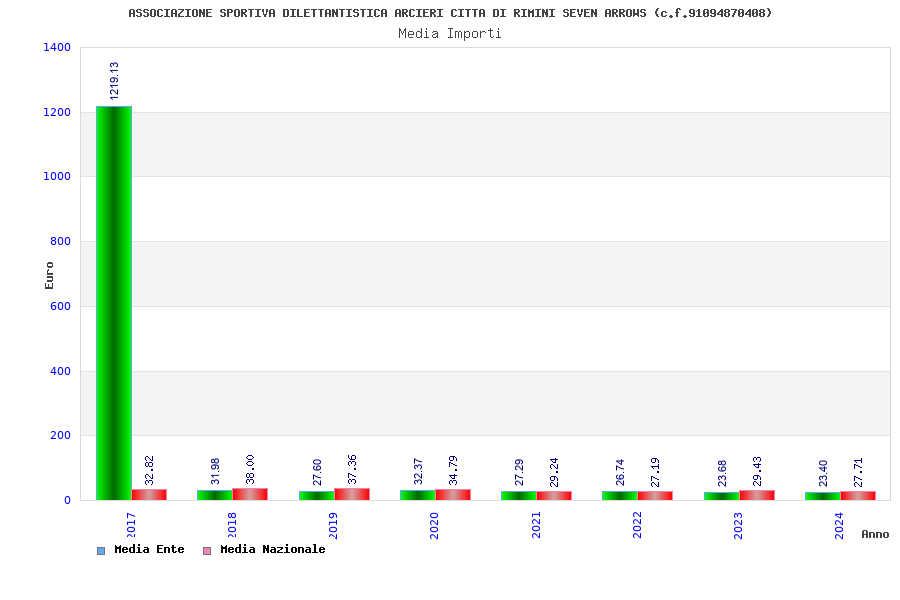
Task: Click the pink Media Nazionale legend swatch
Action: 207,551
